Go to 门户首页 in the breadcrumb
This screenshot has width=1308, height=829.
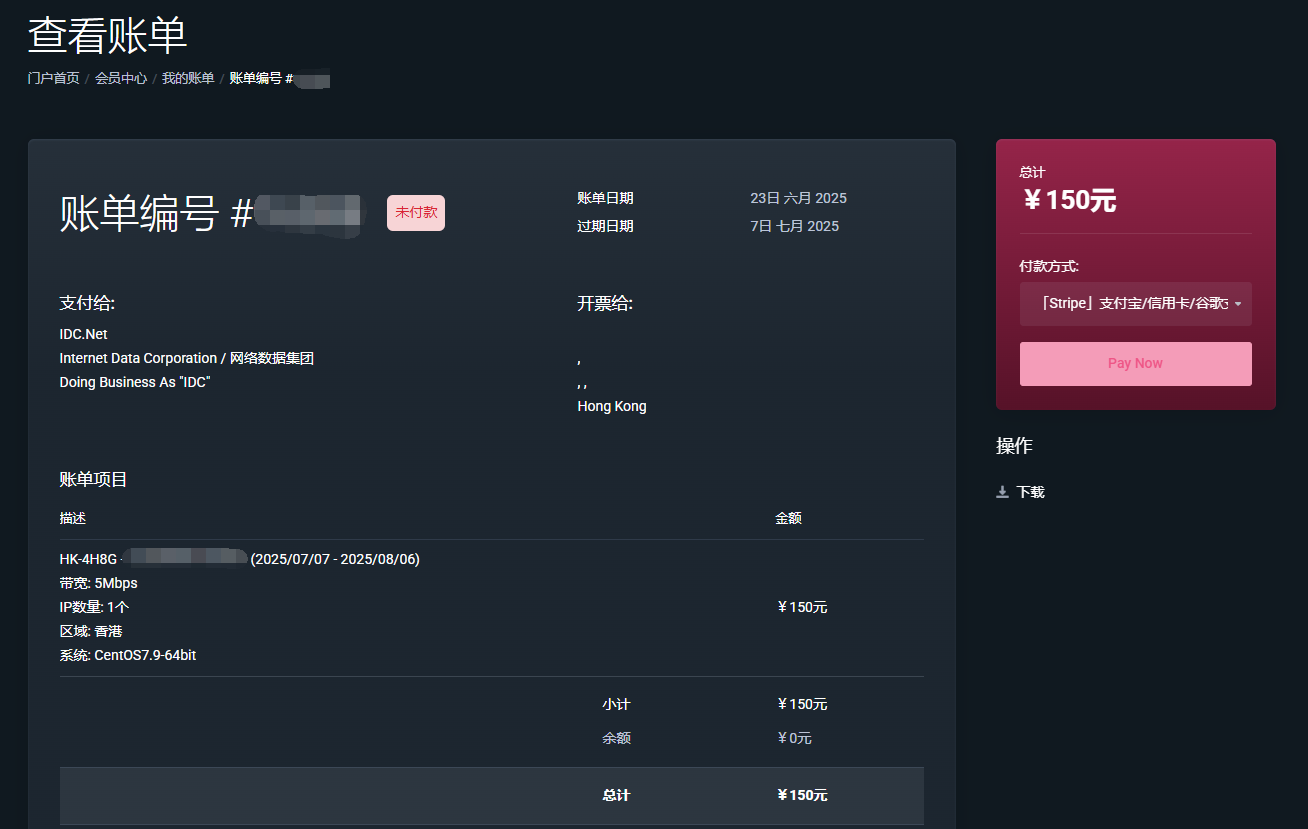[53, 78]
